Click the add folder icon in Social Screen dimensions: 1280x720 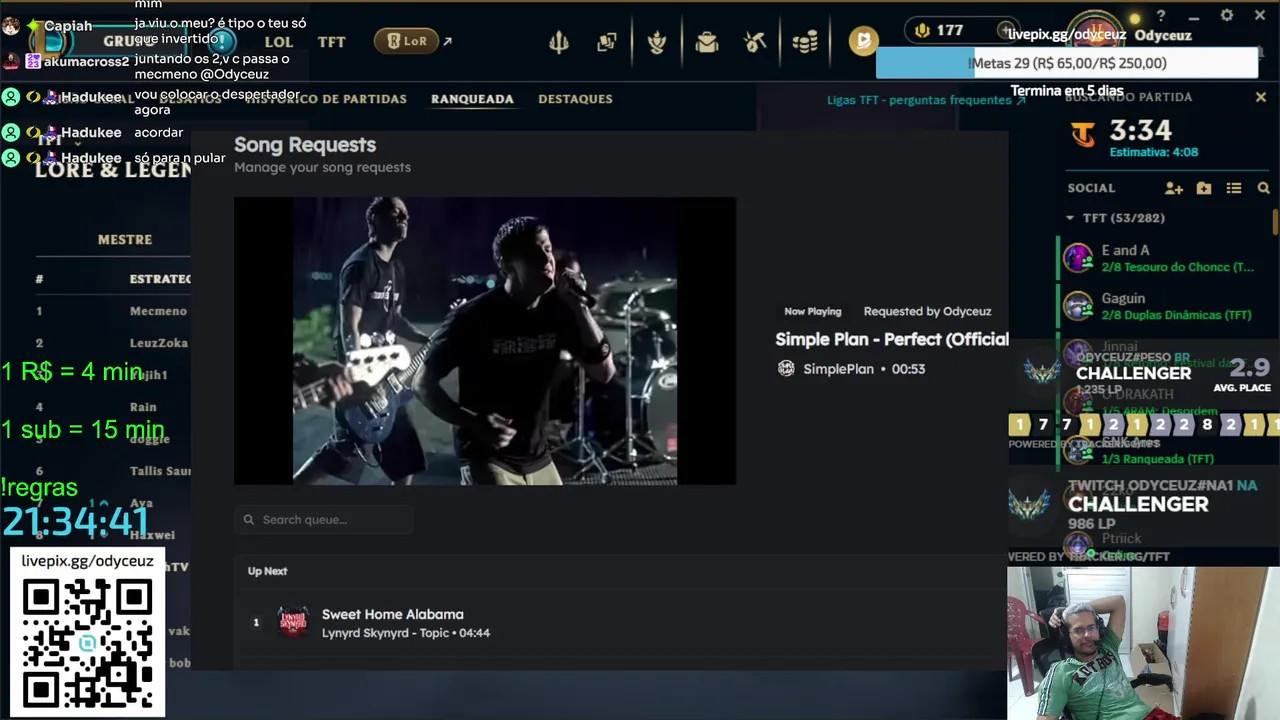pos(1204,188)
